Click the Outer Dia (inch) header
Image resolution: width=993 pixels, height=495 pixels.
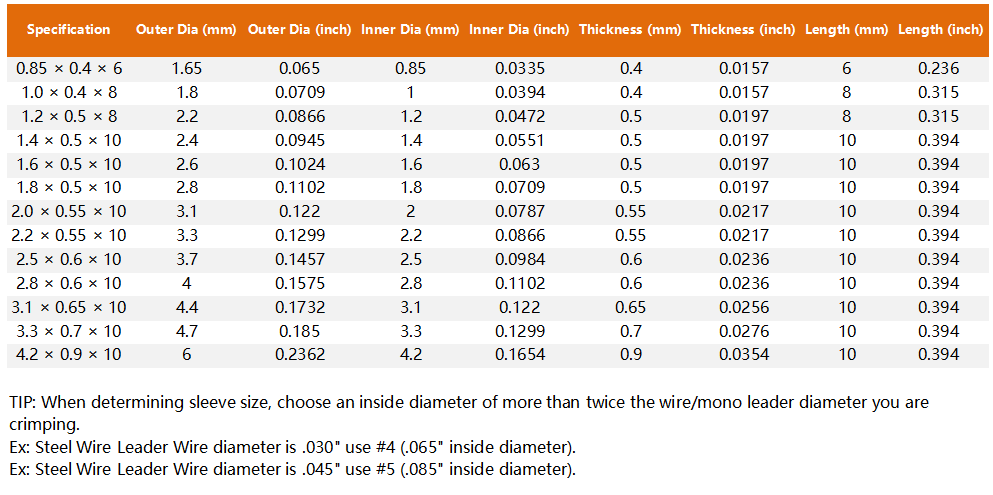[298, 30]
